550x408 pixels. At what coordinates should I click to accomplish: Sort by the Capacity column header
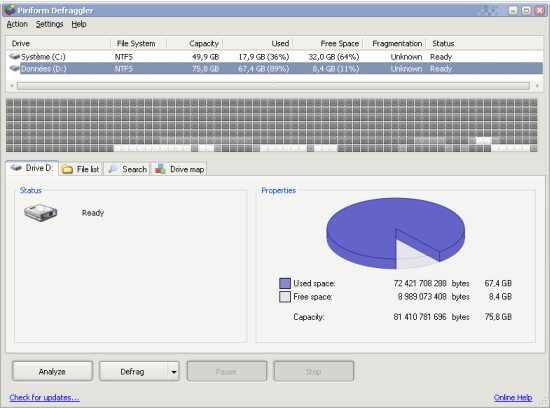pyautogui.click(x=195, y=44)
